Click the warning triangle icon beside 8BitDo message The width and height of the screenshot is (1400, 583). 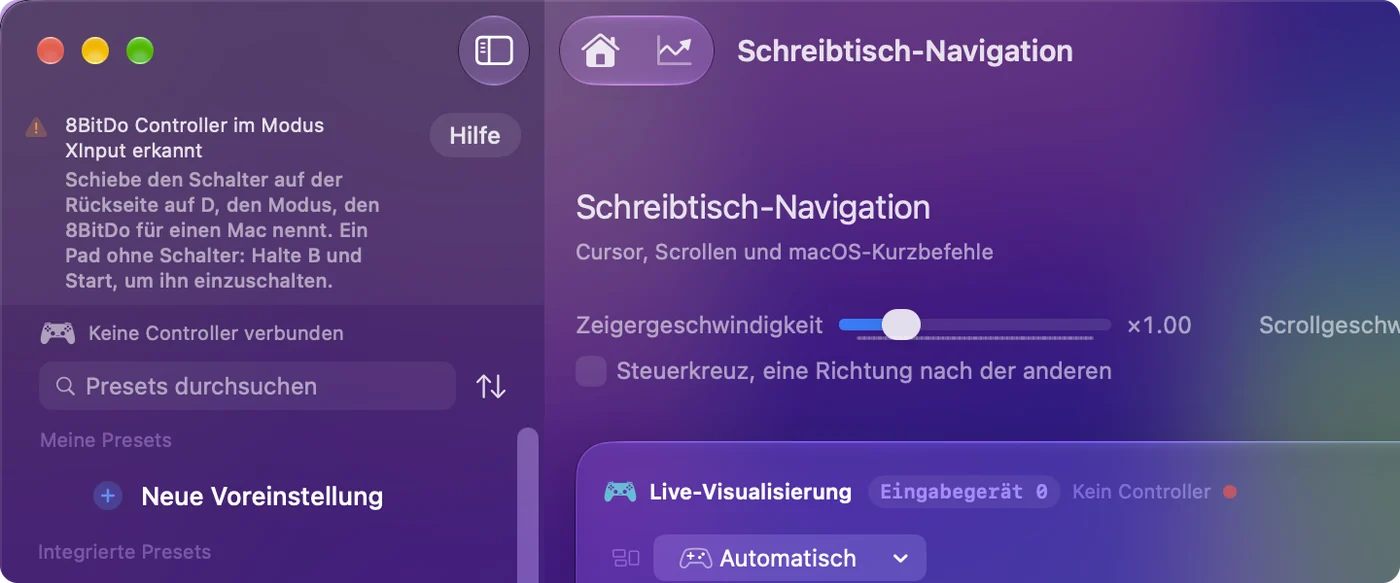click(36, 127)
